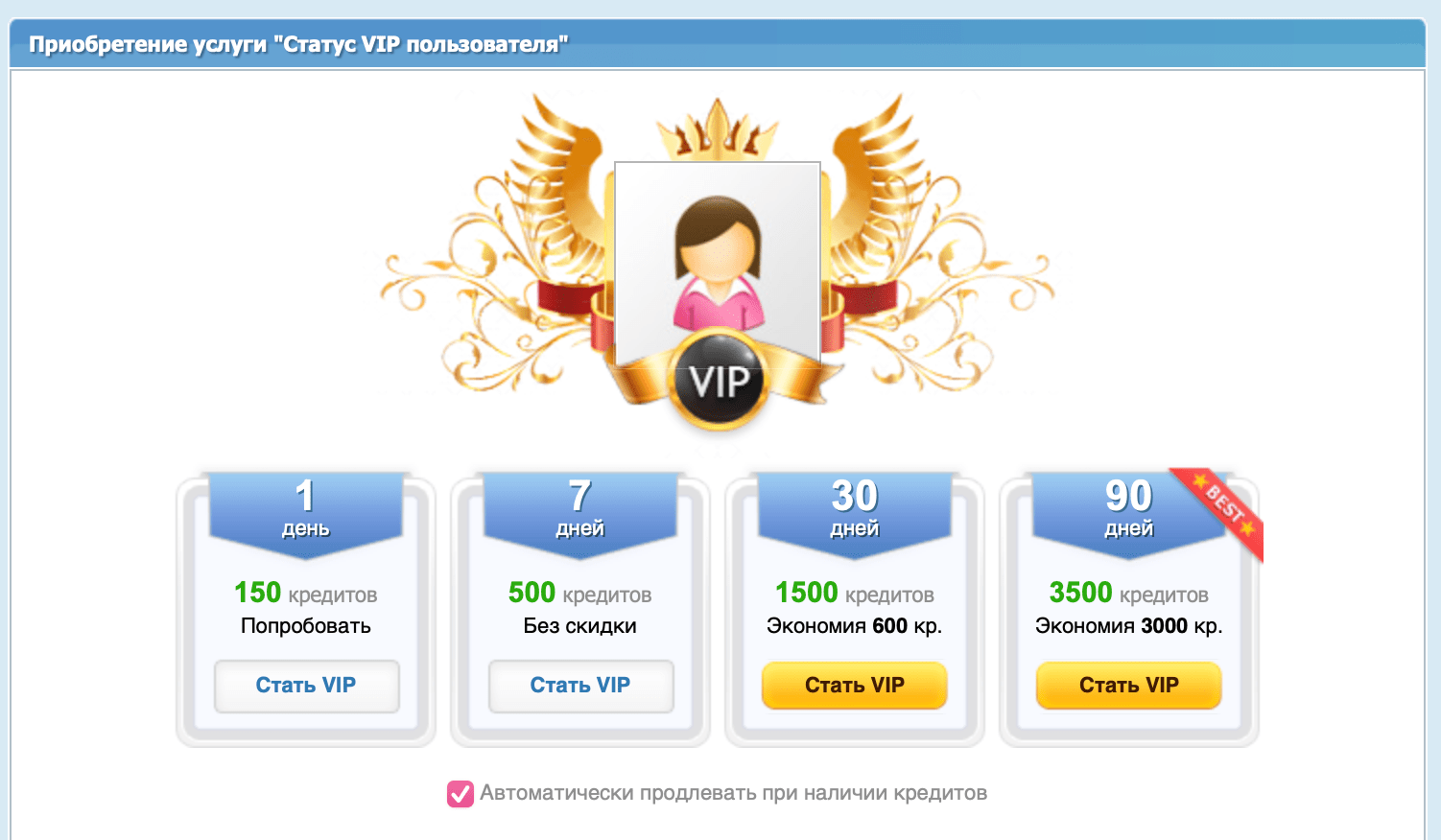The height and width of the screenshot is (840, 1441).
Task: Click the blue 90 дней banner
Action: (1128, 514)
